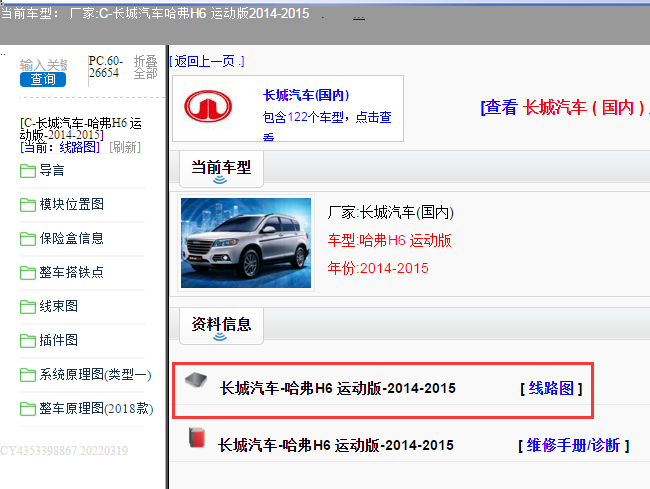Open the 线束图 folder icon
650x489 pixels.
(28, 307)
